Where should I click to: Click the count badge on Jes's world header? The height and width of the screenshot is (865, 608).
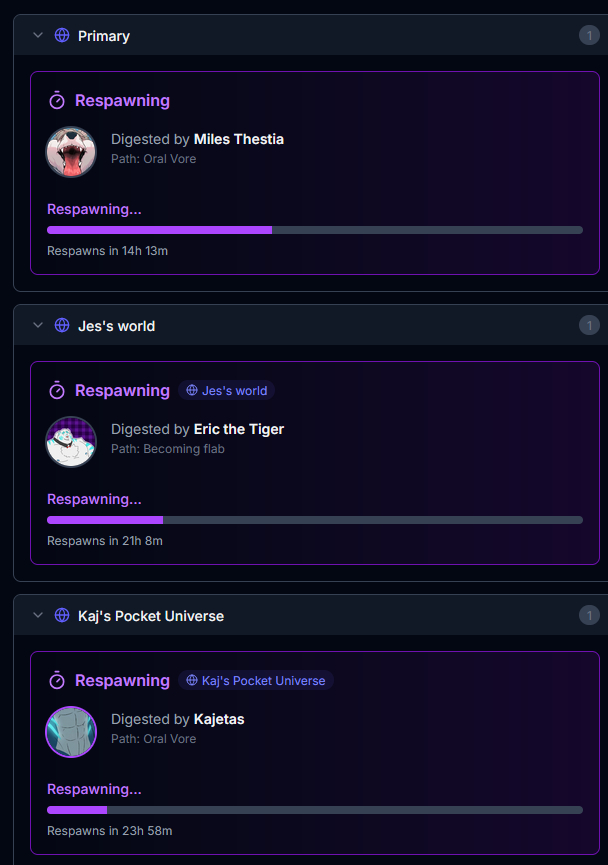[589, 326]
